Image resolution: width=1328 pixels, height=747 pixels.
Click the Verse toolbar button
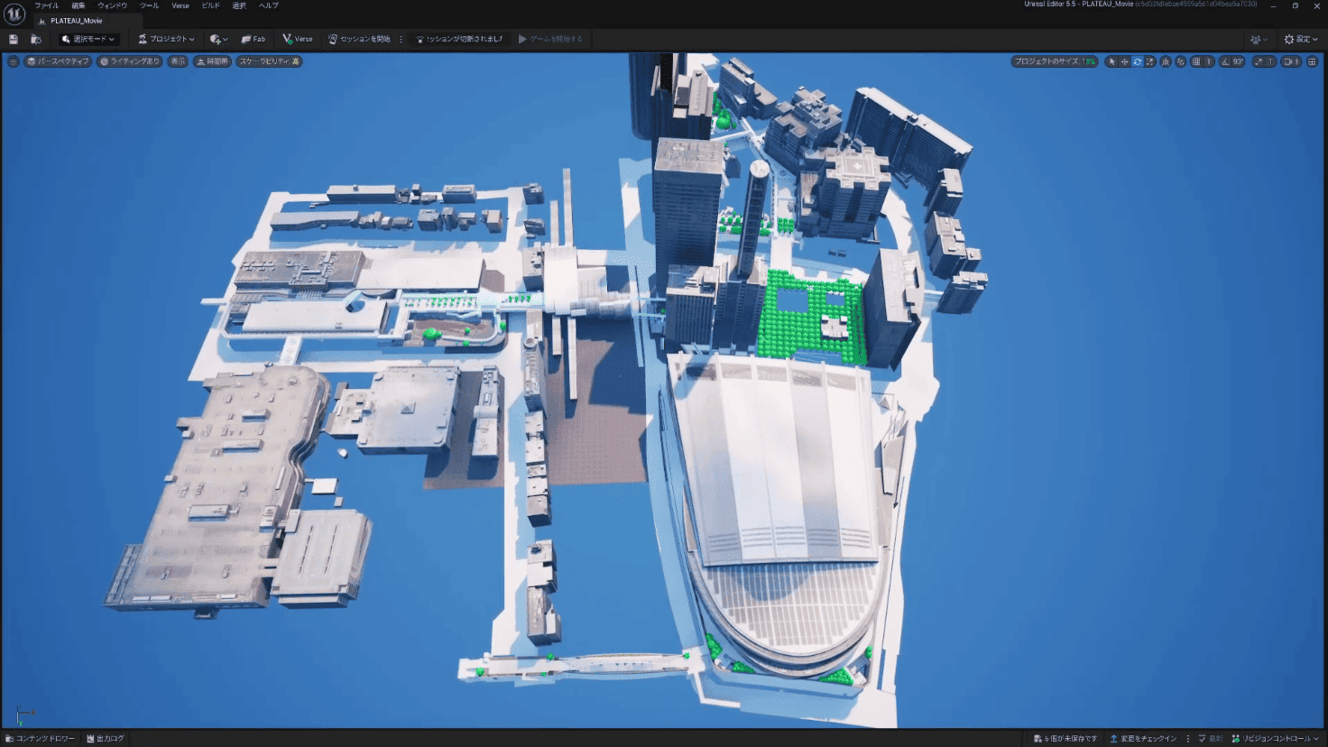tap(297, 39)
